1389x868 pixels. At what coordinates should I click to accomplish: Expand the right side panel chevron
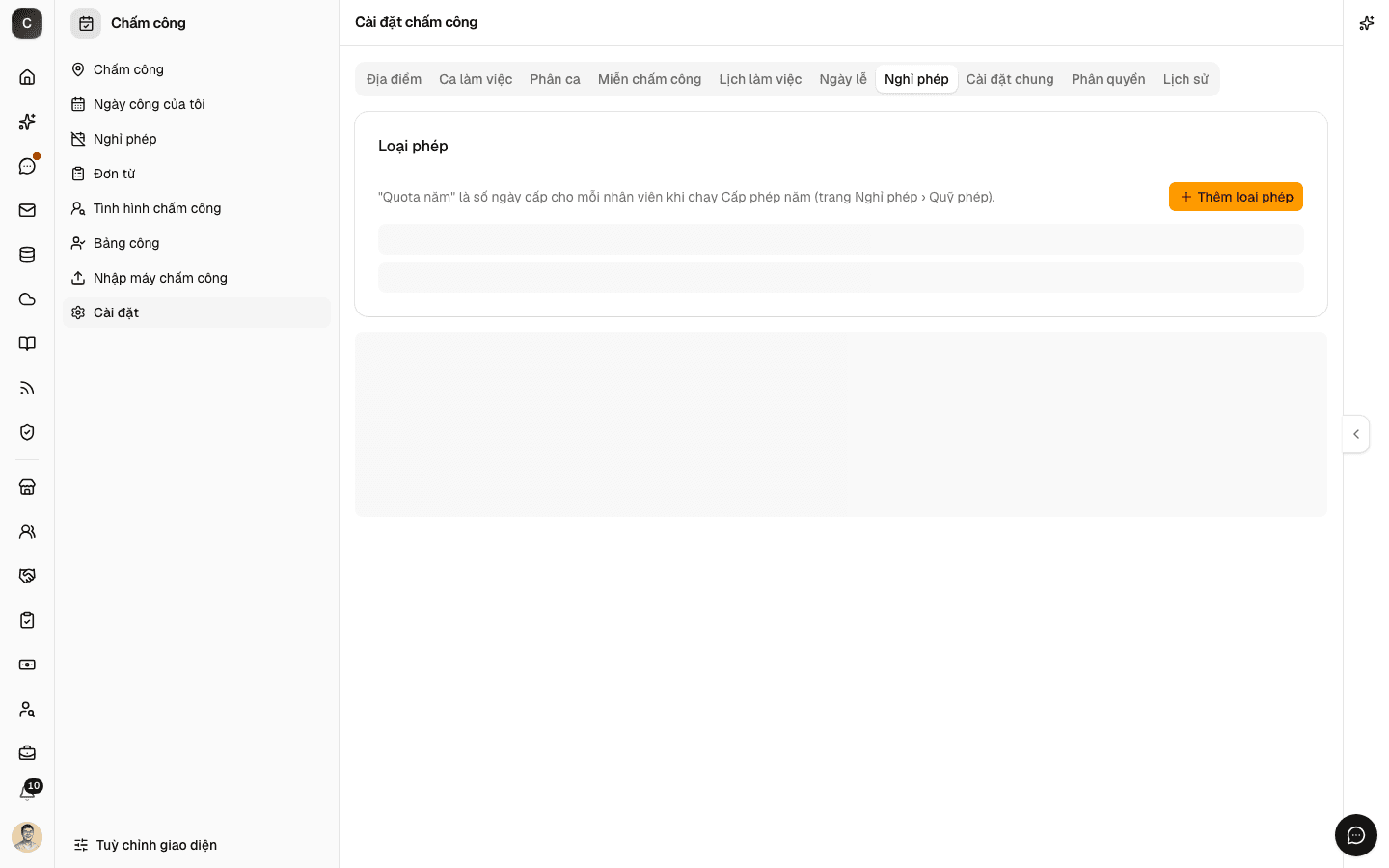click(x=1356, y=434)
